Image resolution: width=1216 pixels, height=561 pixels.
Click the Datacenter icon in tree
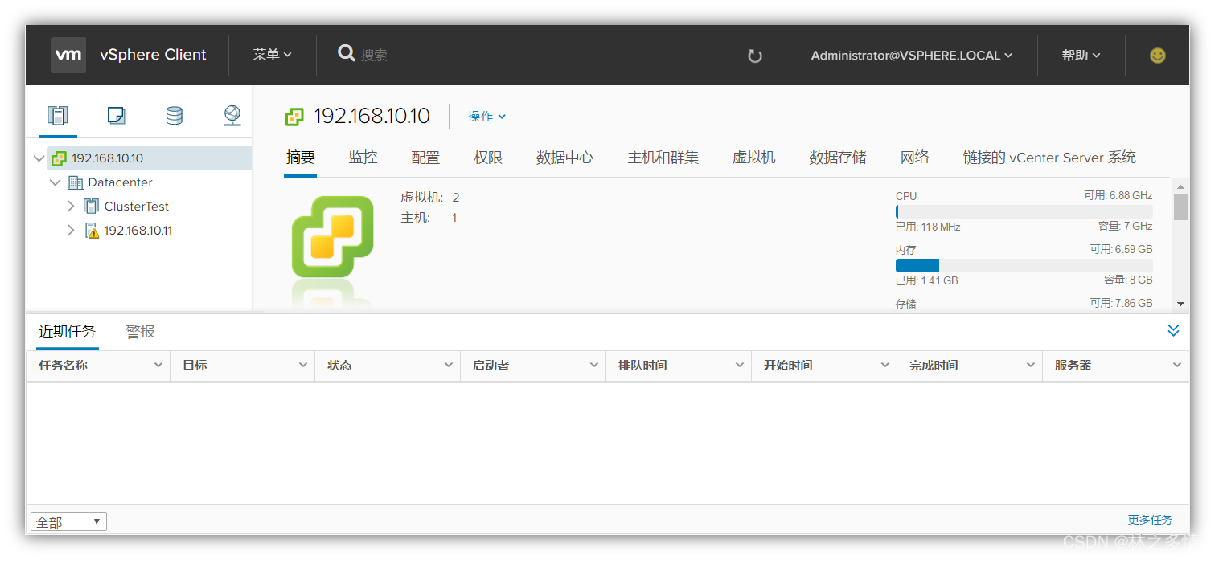(x=75, y=183)
